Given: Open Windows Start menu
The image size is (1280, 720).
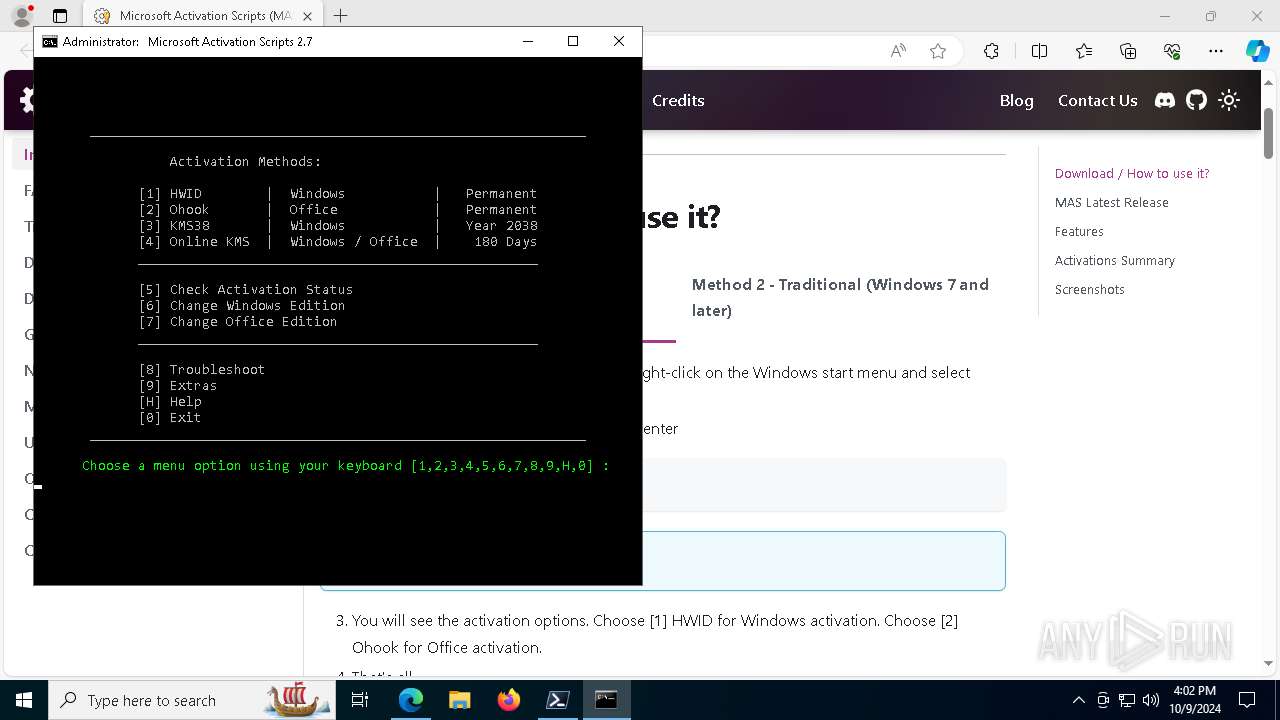Looking at the screenshot, I should [x=24, y=700].
